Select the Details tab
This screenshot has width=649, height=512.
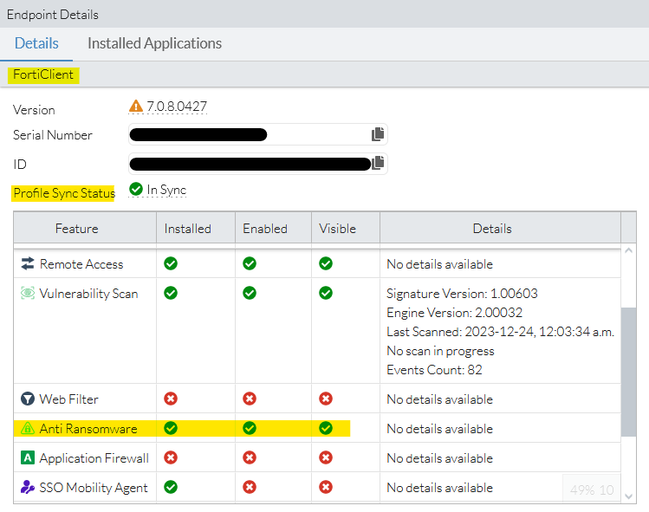click(36, 44)
